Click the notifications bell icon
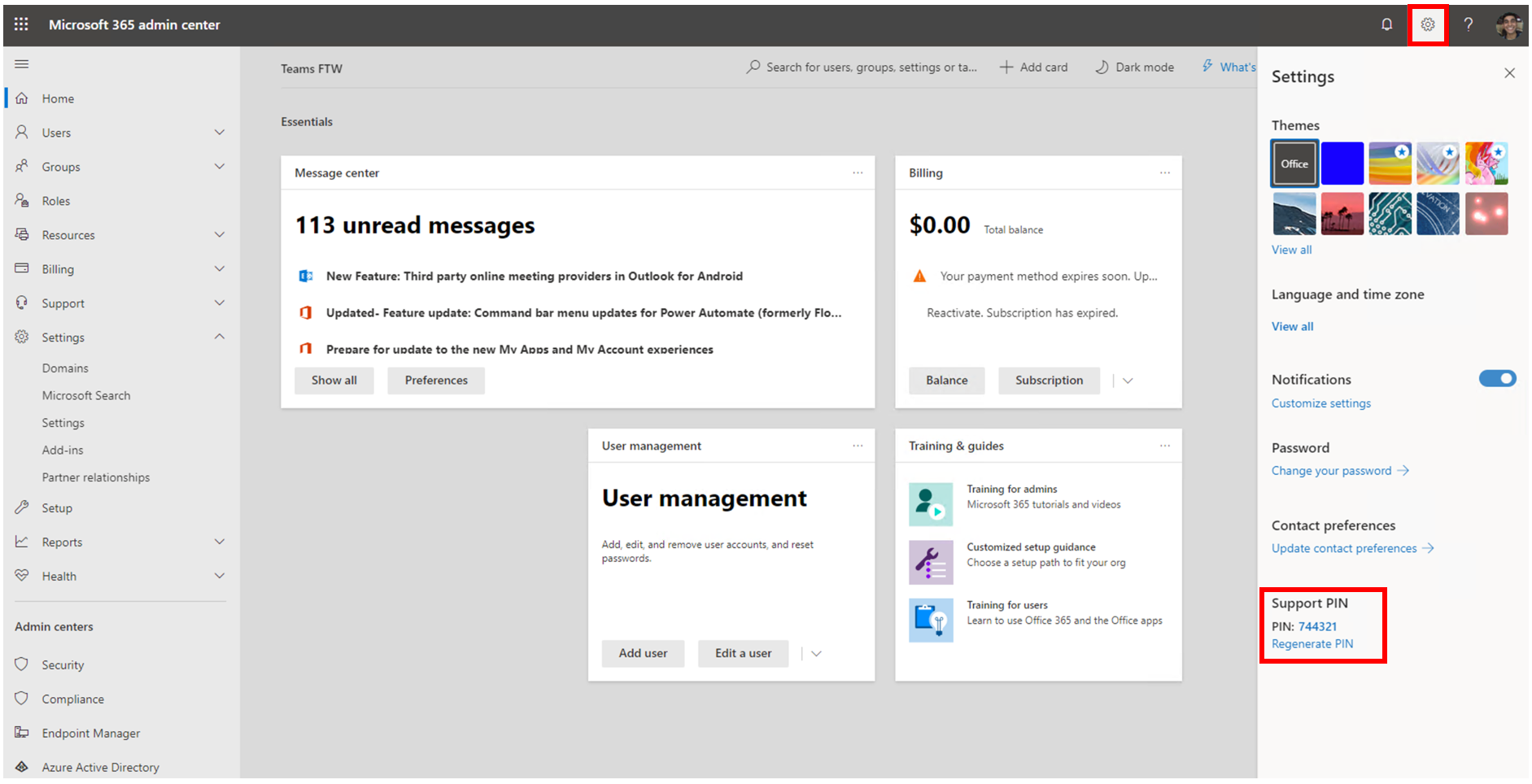 coord(1386,24)
